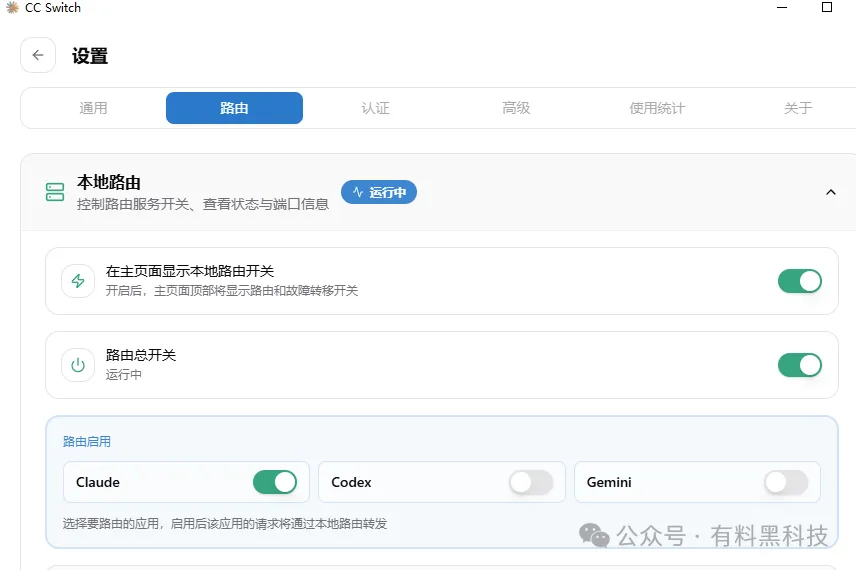Screen dimensions: 856x570
Task: Click the lightning icon in 在主页面显示本地路由开关 row
Action: coord(78,281)
